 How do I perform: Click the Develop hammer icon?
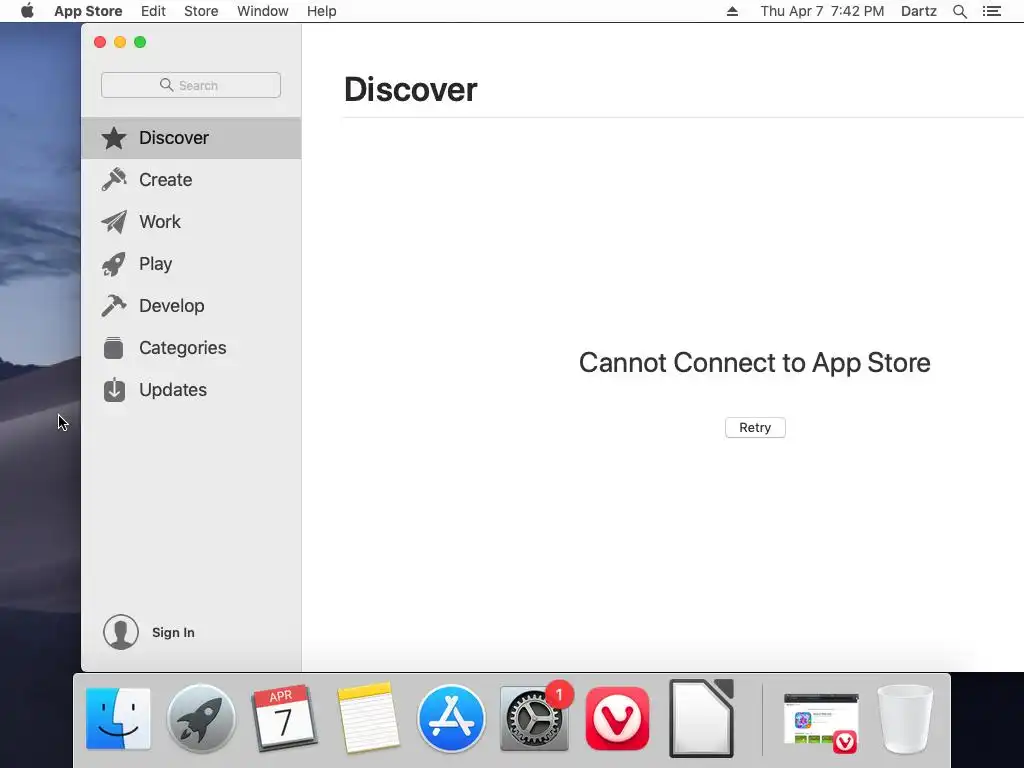click(x=114, y=306)
